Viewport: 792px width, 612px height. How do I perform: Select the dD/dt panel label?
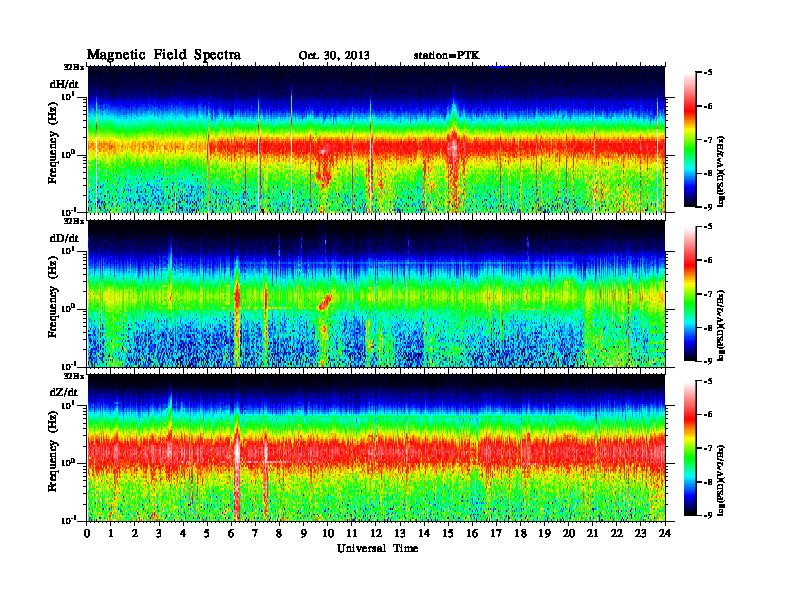(64, 238)
